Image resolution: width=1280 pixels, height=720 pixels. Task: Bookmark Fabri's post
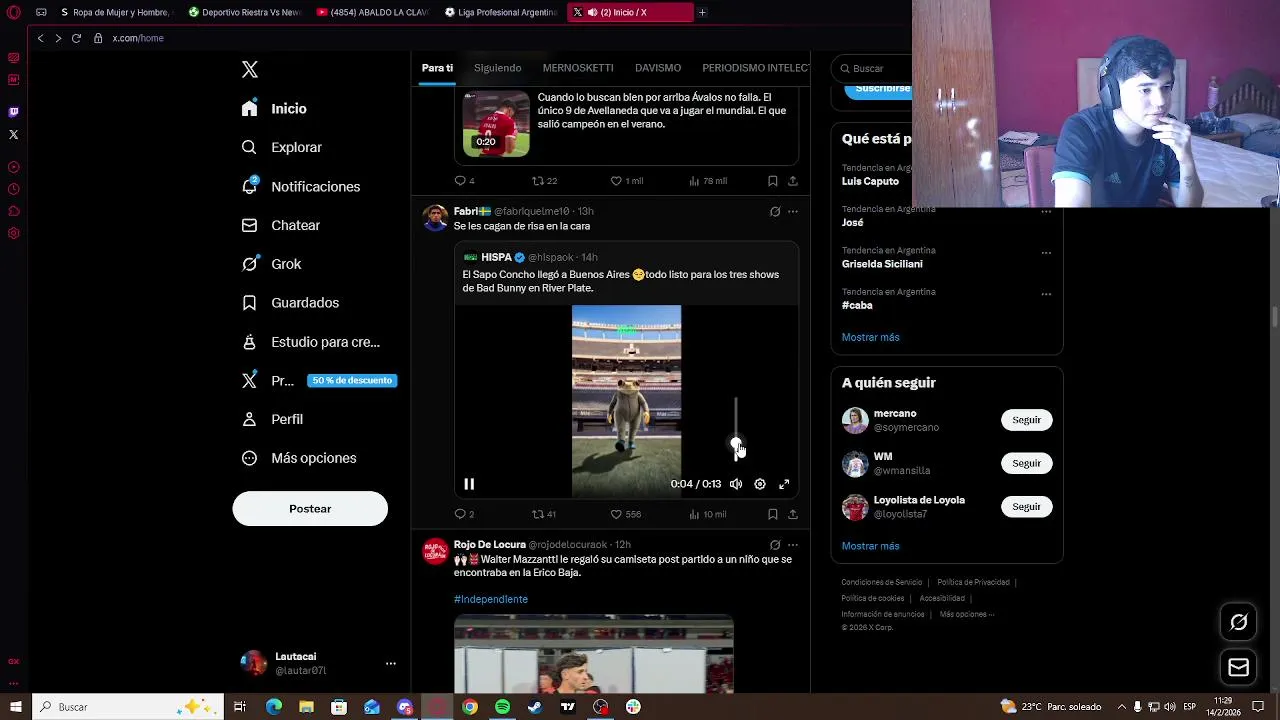772,514
